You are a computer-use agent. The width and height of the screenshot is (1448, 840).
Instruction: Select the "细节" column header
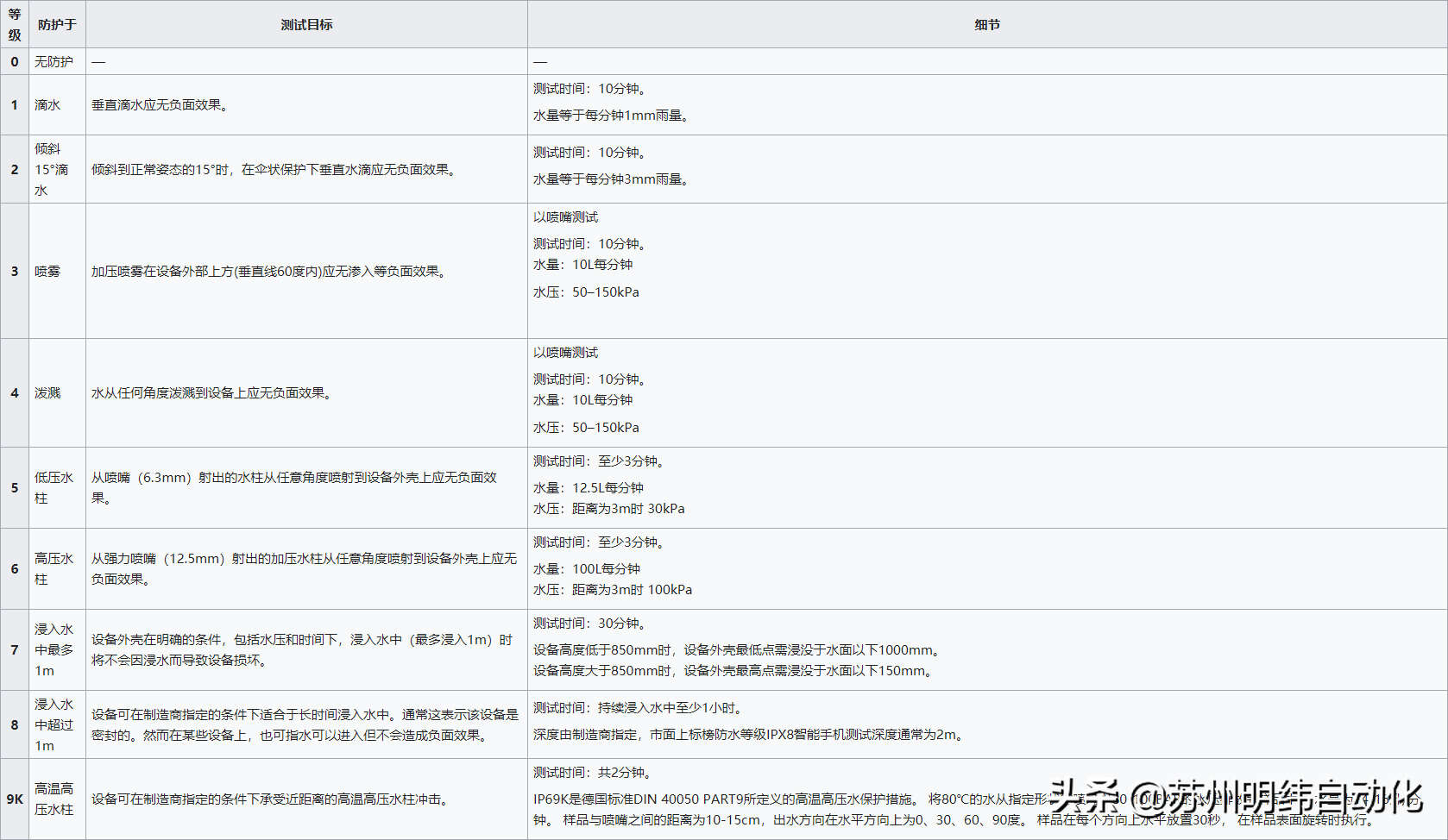(987, 25)
